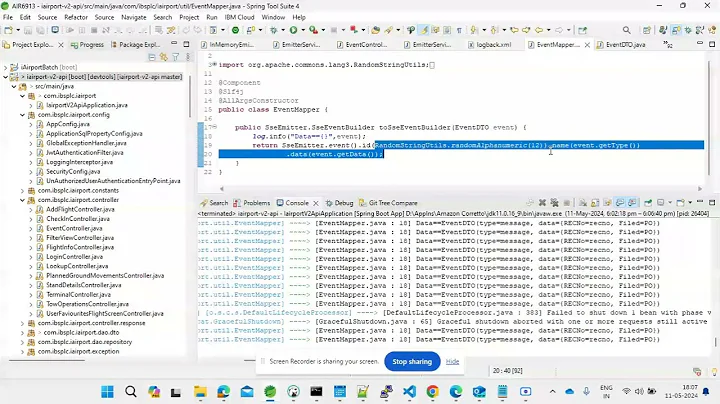Open the Display Selected Console dropdown

[669, 202]
